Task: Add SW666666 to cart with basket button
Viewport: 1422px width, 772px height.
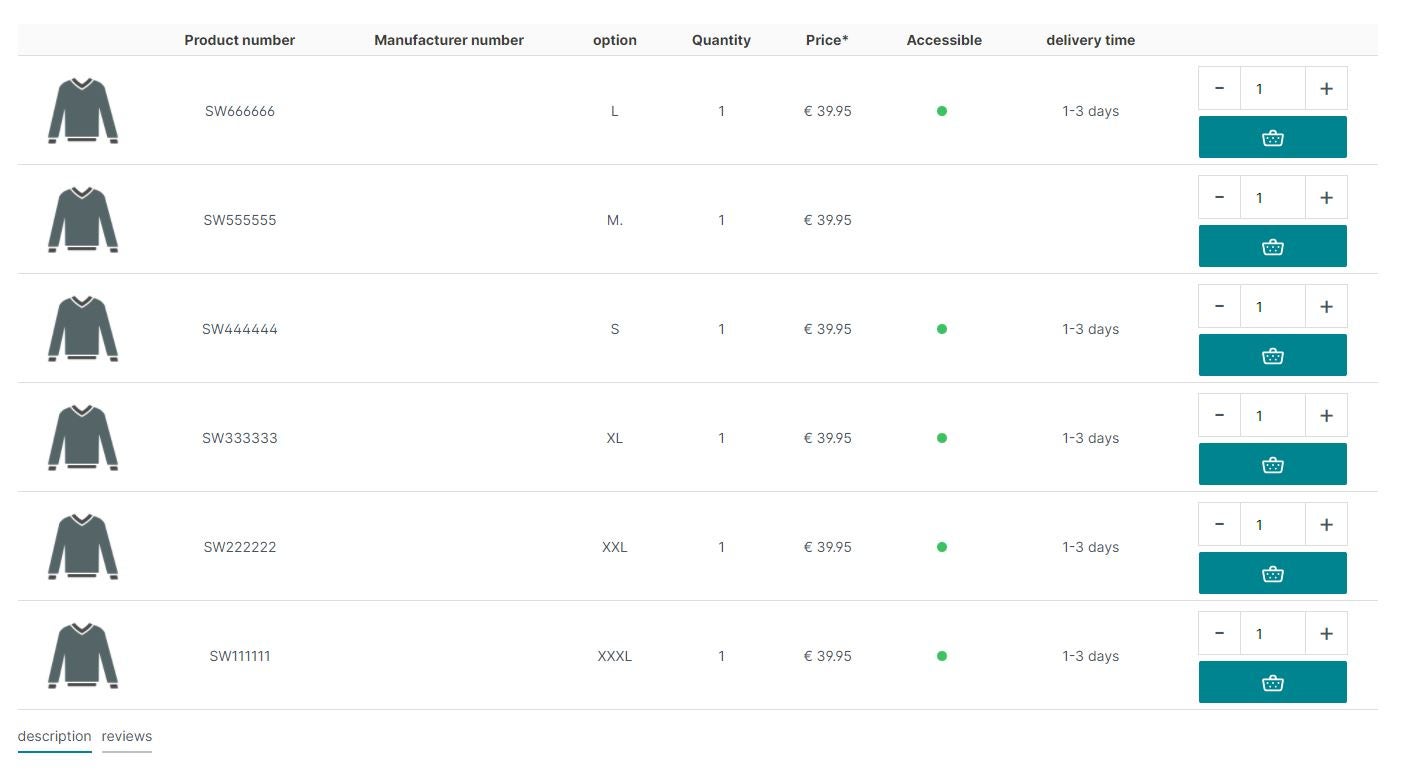Action: [1272, 137]
